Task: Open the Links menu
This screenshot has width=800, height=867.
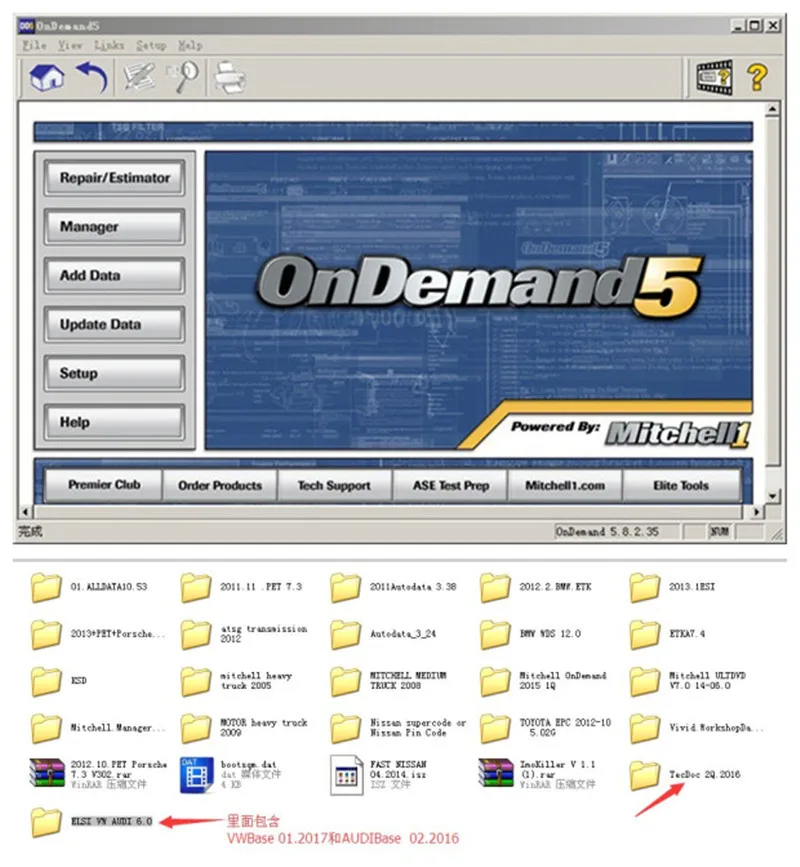Action: pyautogui.click(x=109, y=45)
